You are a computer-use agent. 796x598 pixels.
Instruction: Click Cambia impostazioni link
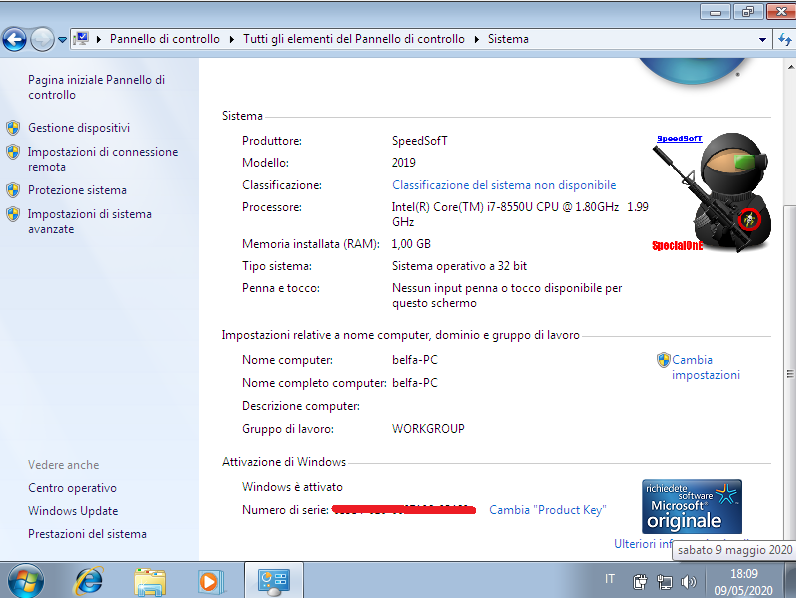(706, 367)
